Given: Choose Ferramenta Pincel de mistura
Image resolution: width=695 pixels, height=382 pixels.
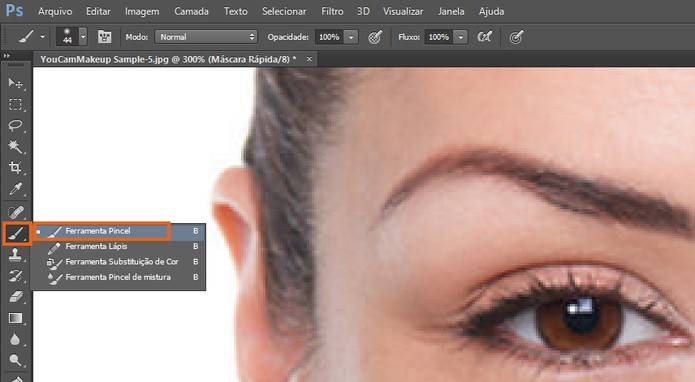Looking at the screenshot, I should 118,277.
